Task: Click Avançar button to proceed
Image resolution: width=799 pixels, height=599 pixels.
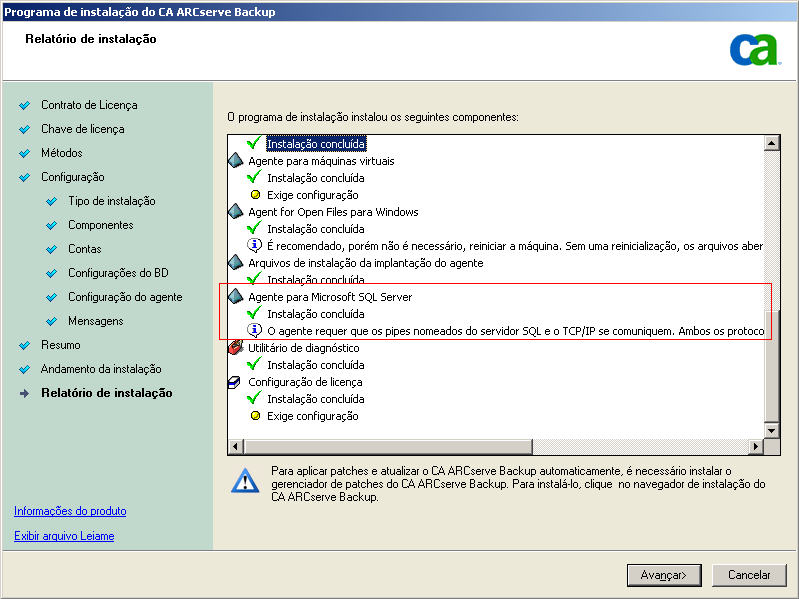Action: tap(662, 575)
